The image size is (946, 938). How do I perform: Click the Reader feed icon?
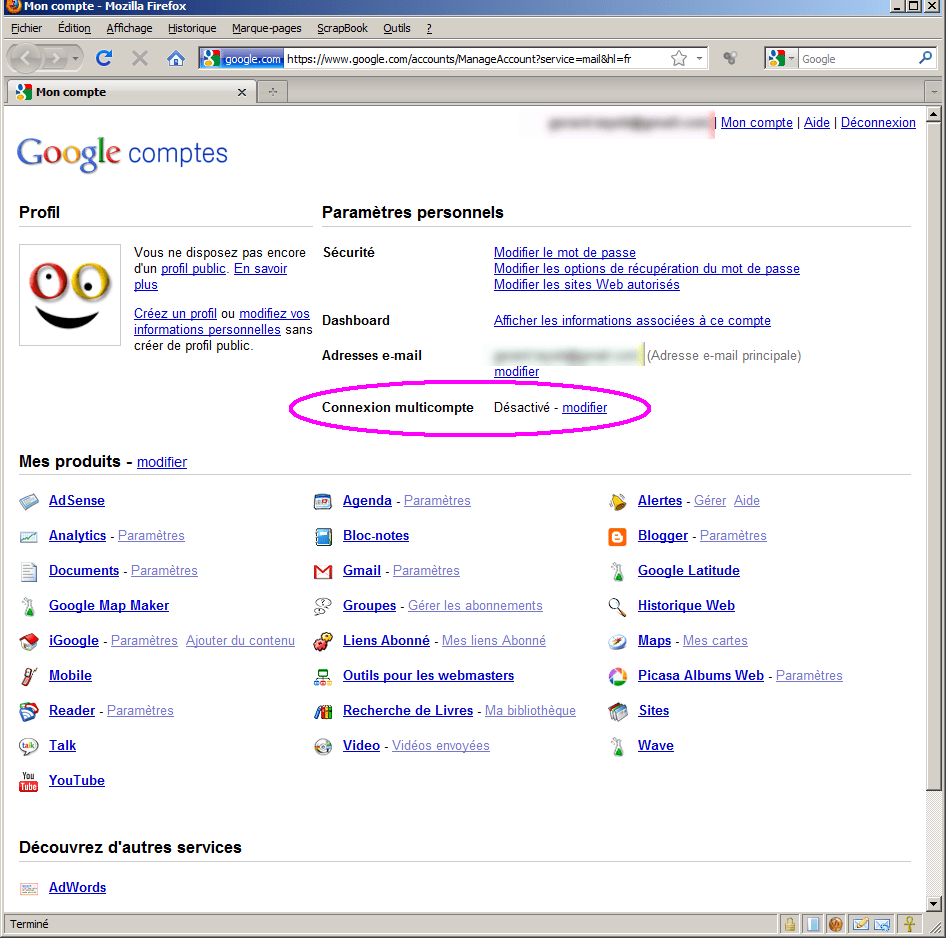point(29,711)
